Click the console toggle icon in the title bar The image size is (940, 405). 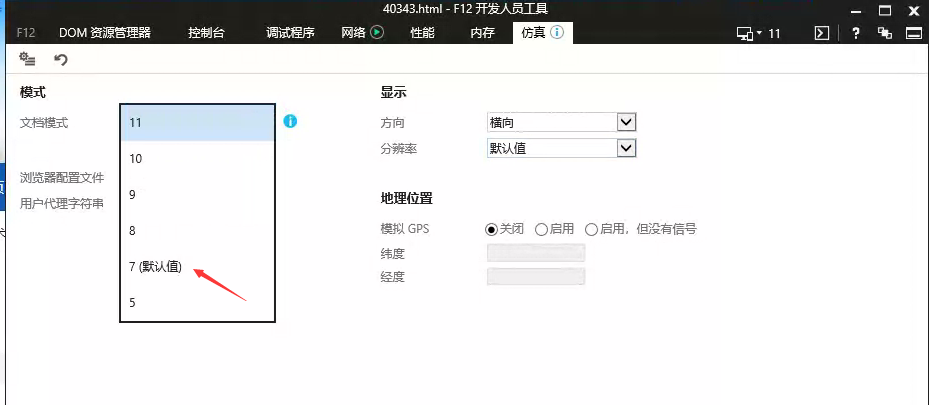(821, 33)
